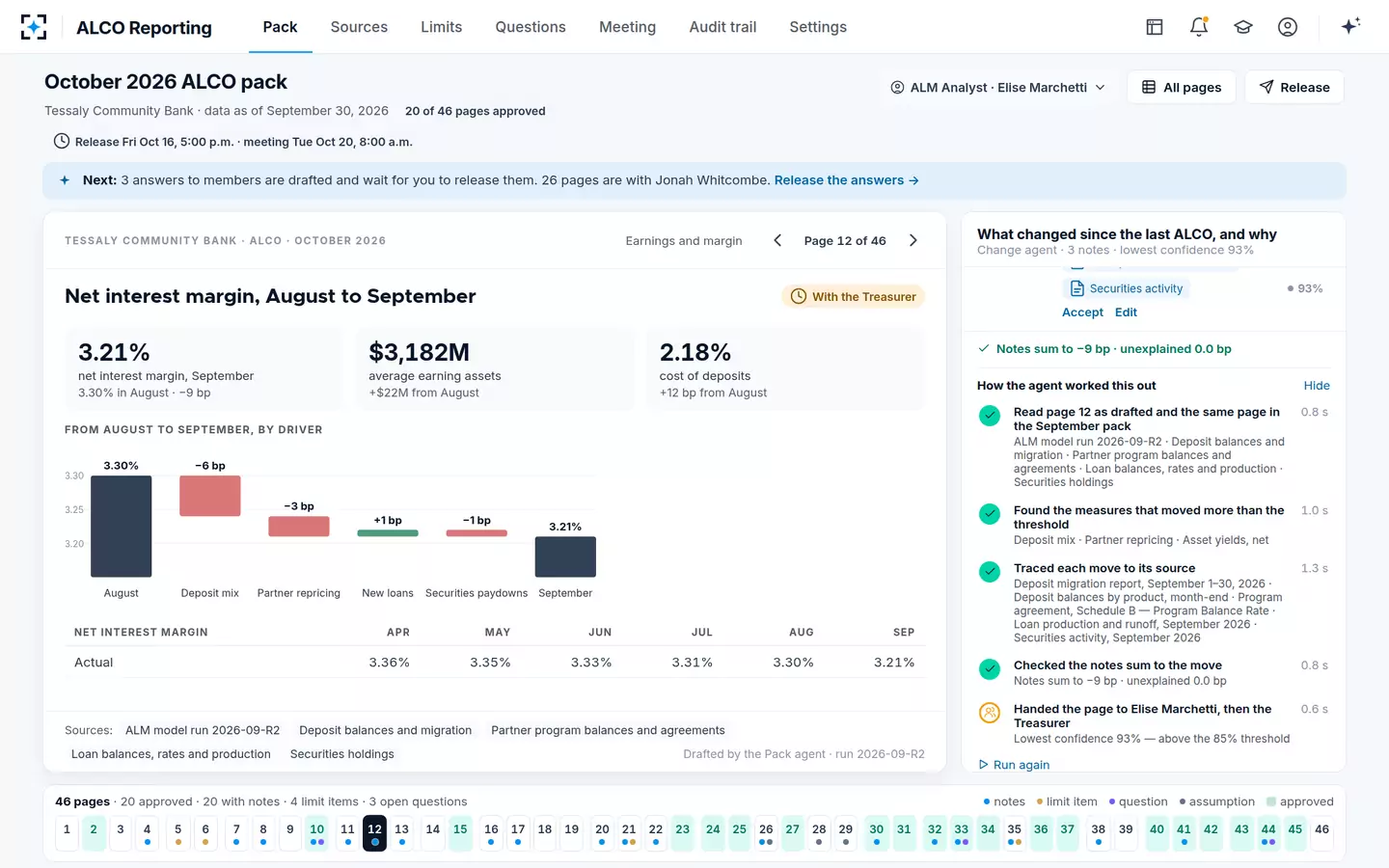Open Deposit balances and migration source
1389x868 pixels.
pyautogui.click(x=386, y=730)
